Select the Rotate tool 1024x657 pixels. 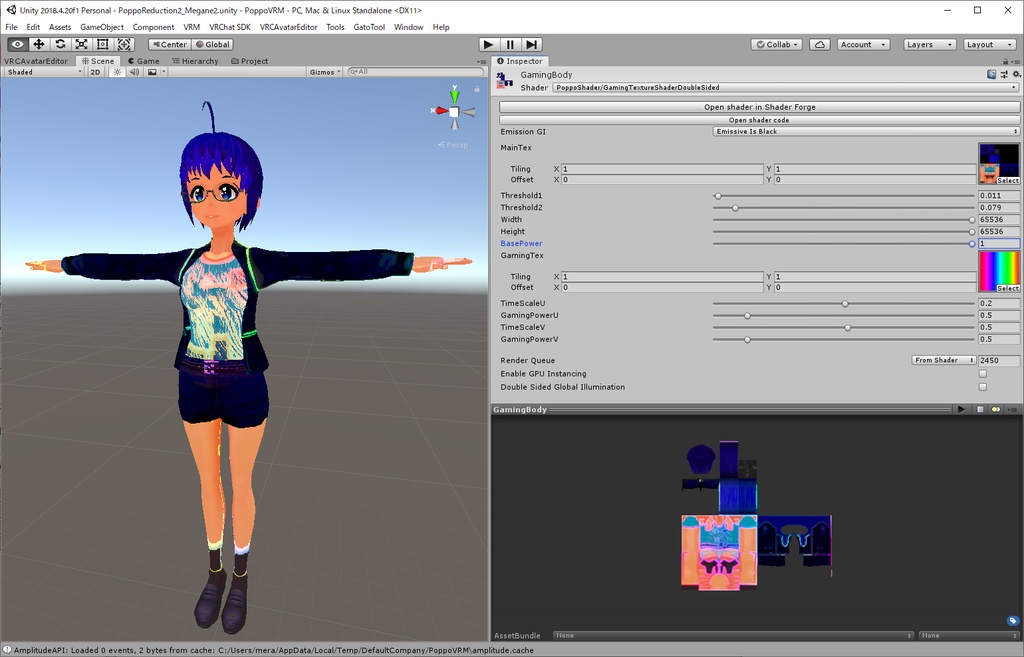point(60,44)
